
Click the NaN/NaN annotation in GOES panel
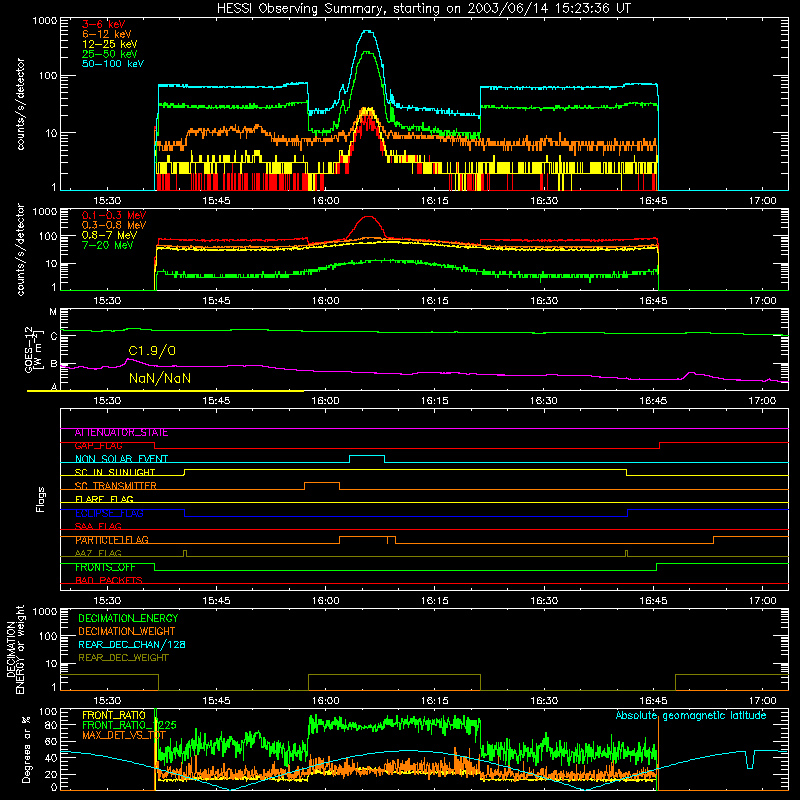(160, 378)
